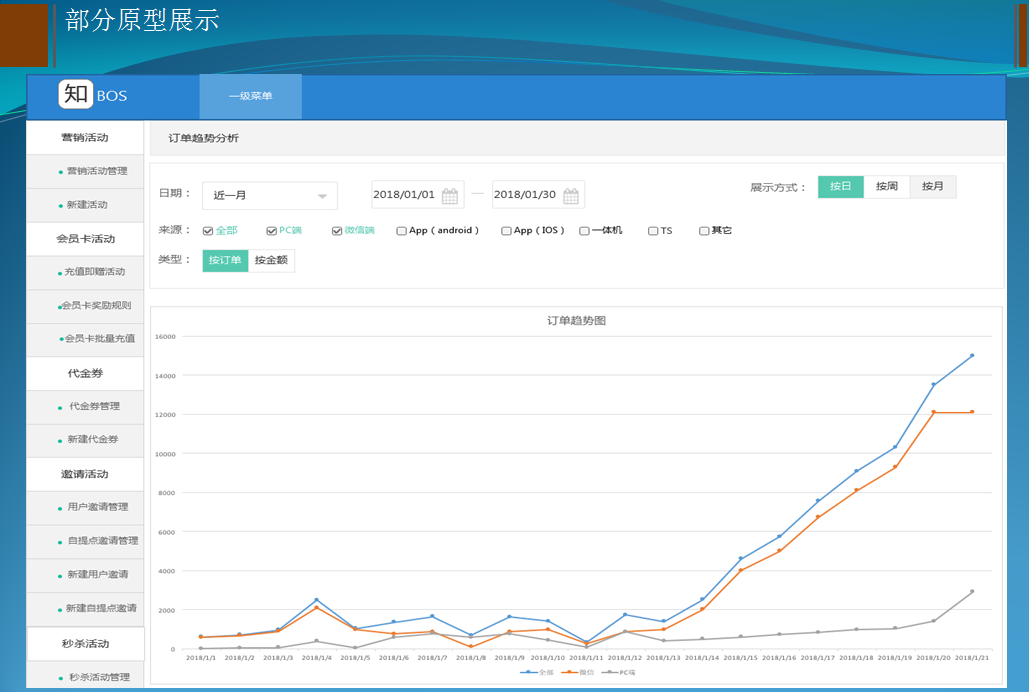Open 新建活动 in sidebar
1029x692 pixels.
click(x=85, y=205)
